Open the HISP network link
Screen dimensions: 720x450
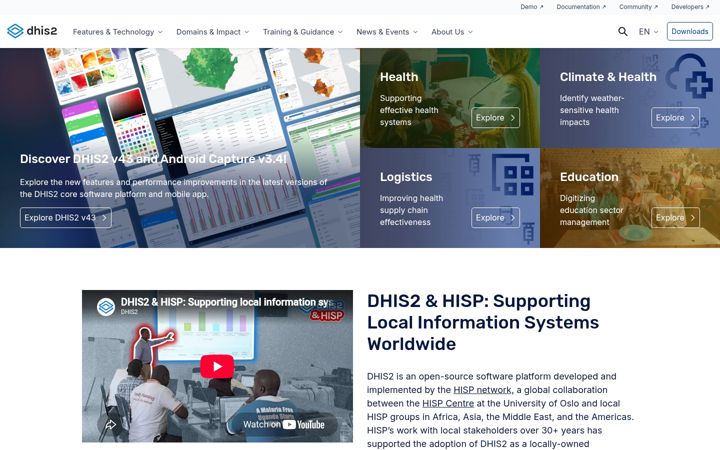(x=482, y=390)
